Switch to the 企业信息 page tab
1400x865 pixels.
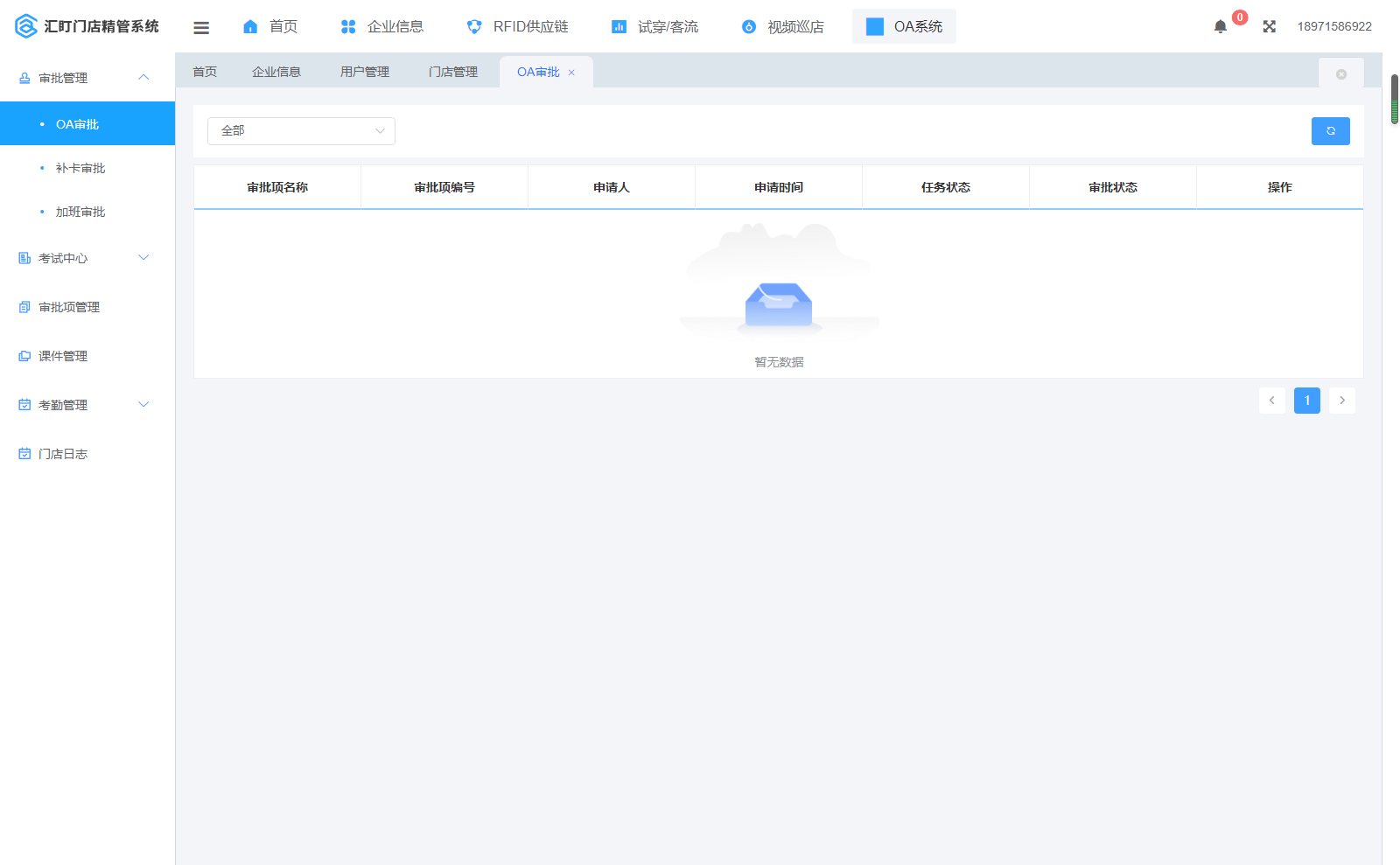coord(276,72)
